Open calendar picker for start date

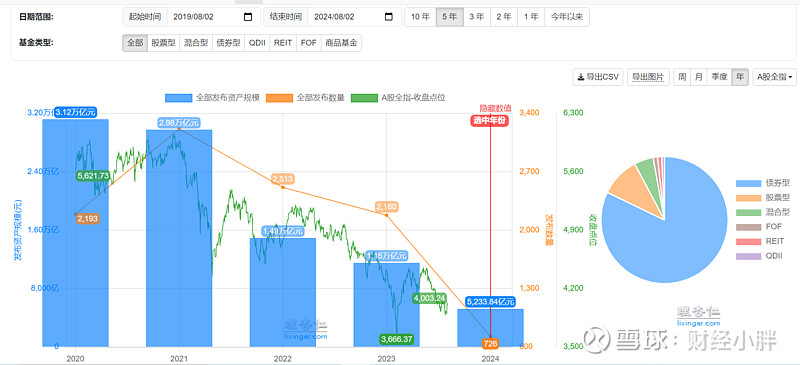(x=248, y=17)
